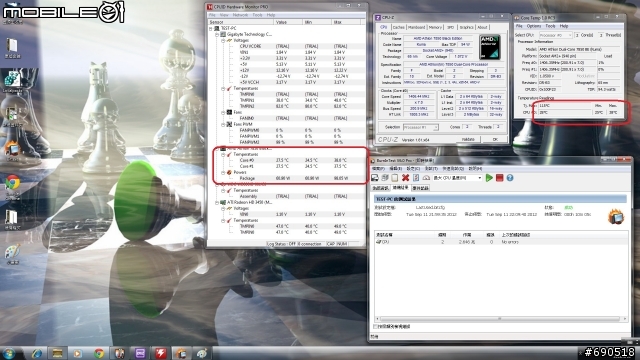The height and width of the screenshot is (360, 640).
Task: Click the Validate button in CPU-Z
Action: (468, 139)
